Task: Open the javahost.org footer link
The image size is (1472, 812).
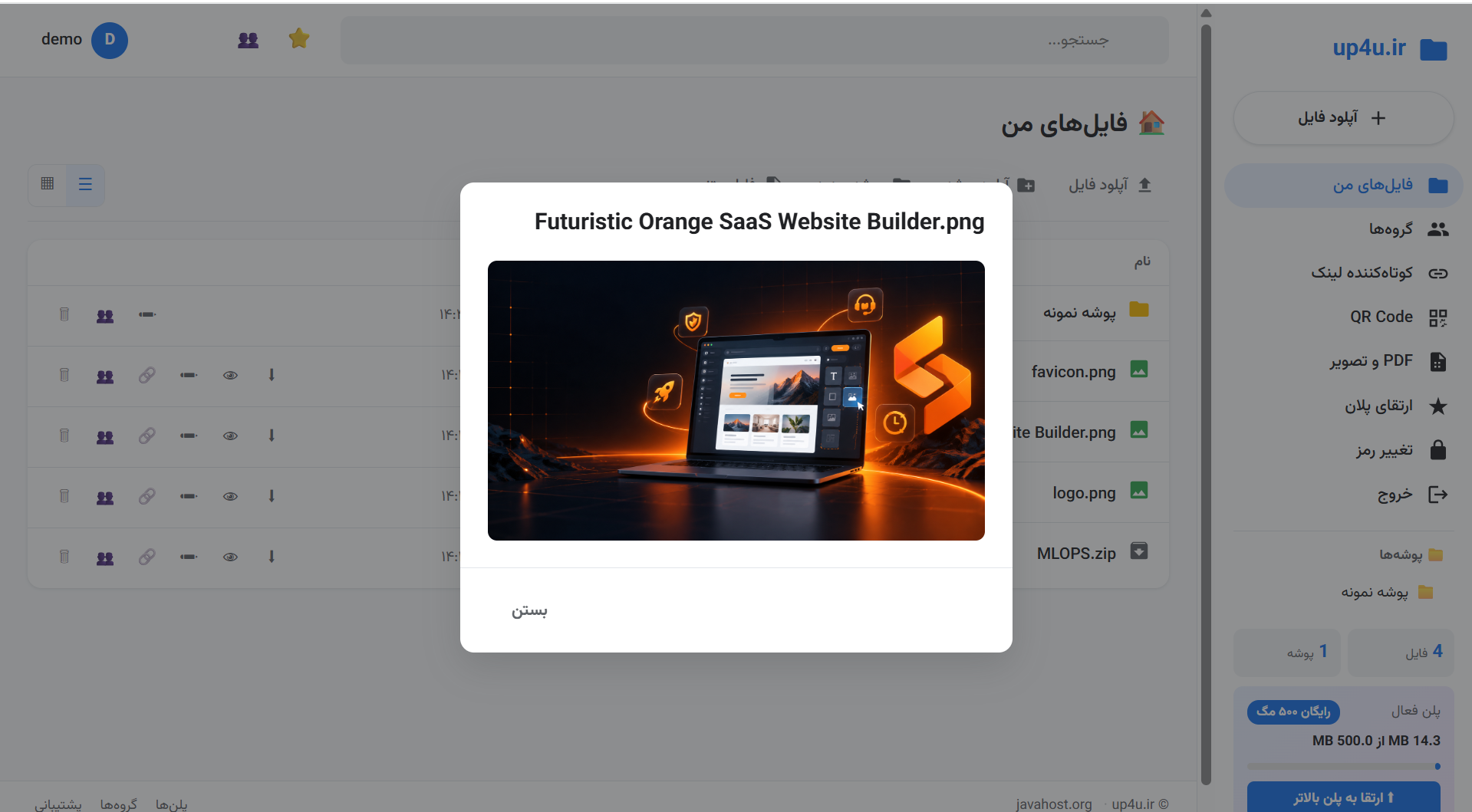Action: (1053, 804)
